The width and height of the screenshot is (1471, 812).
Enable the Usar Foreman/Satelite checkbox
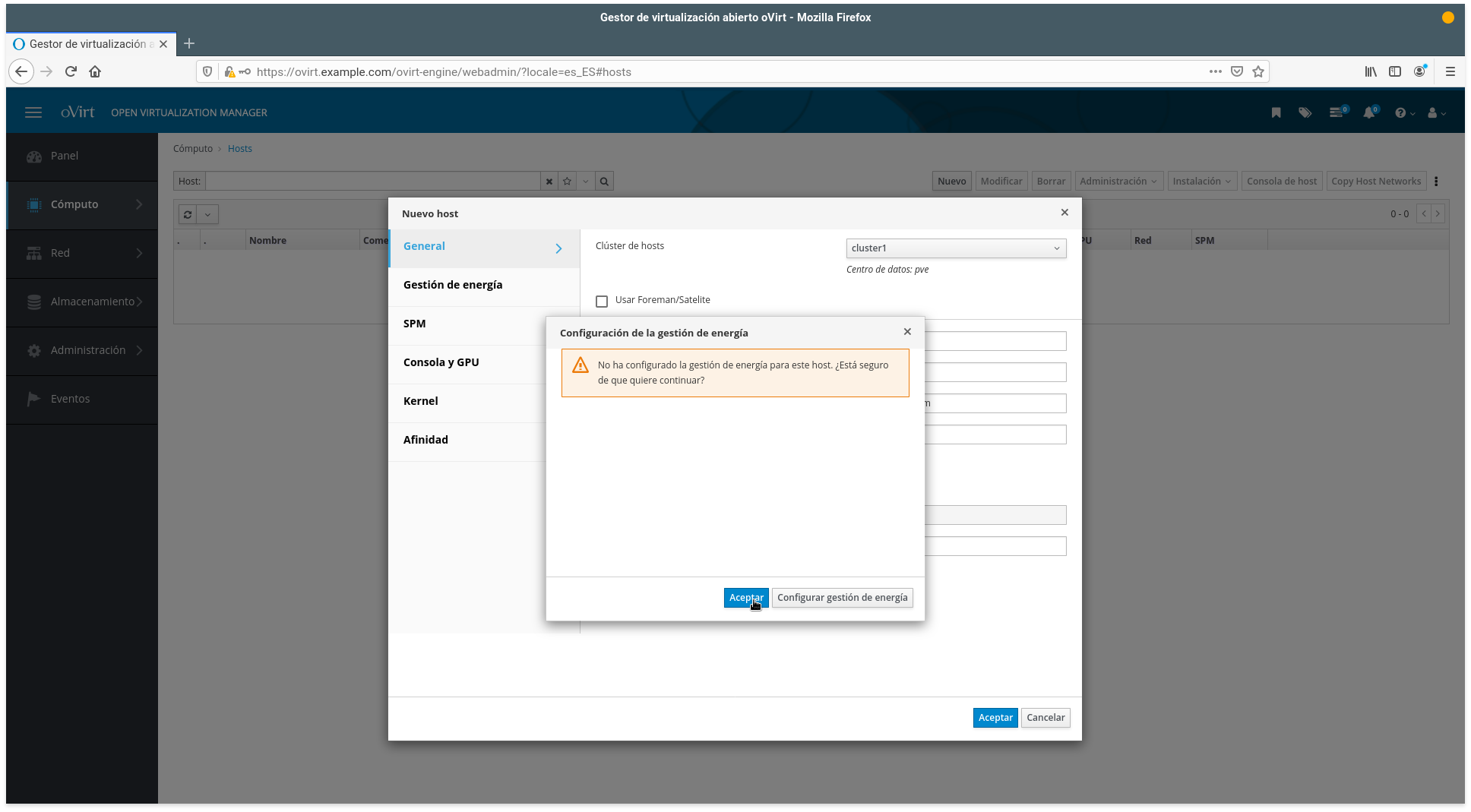tap(602, 302)
